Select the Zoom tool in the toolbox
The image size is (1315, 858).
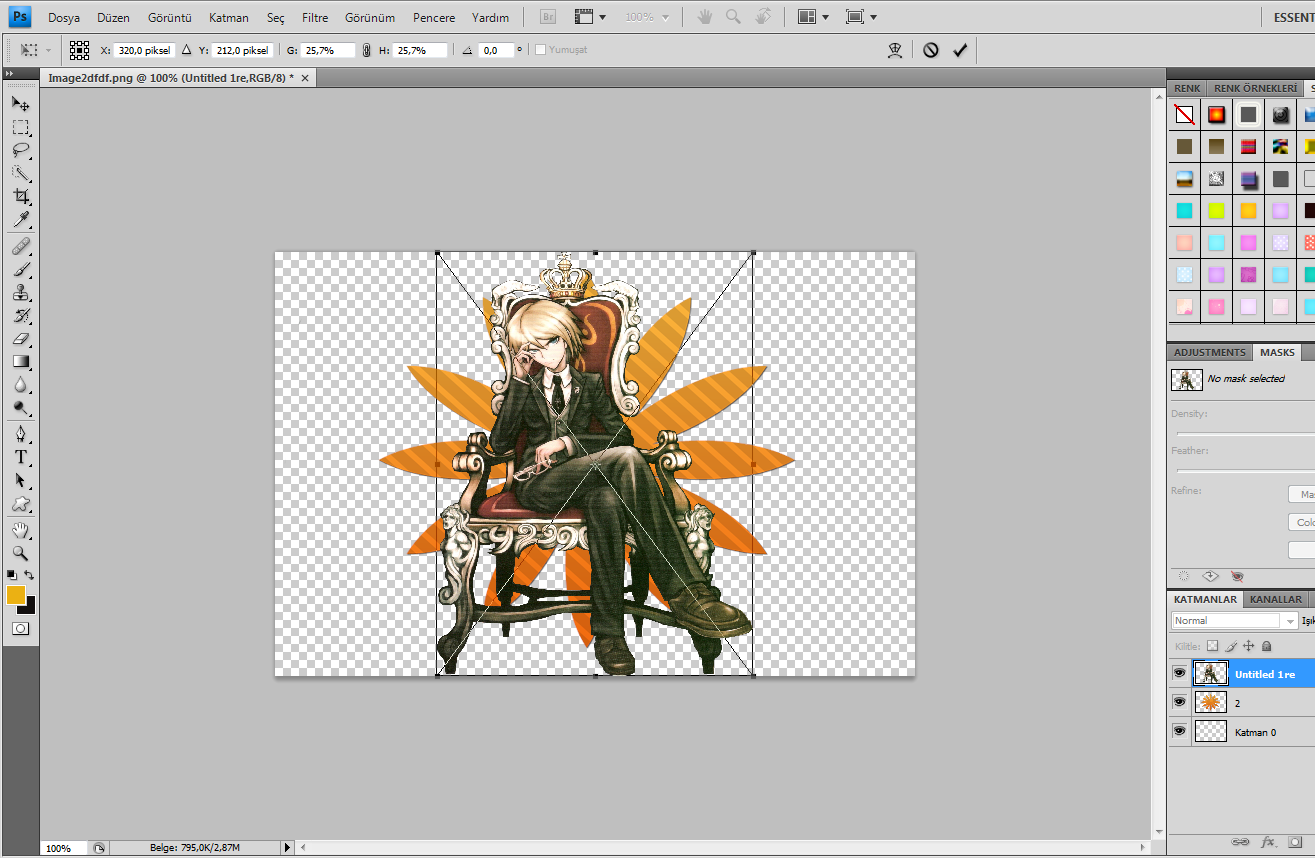pyautogui.click(x=21, y=552)
